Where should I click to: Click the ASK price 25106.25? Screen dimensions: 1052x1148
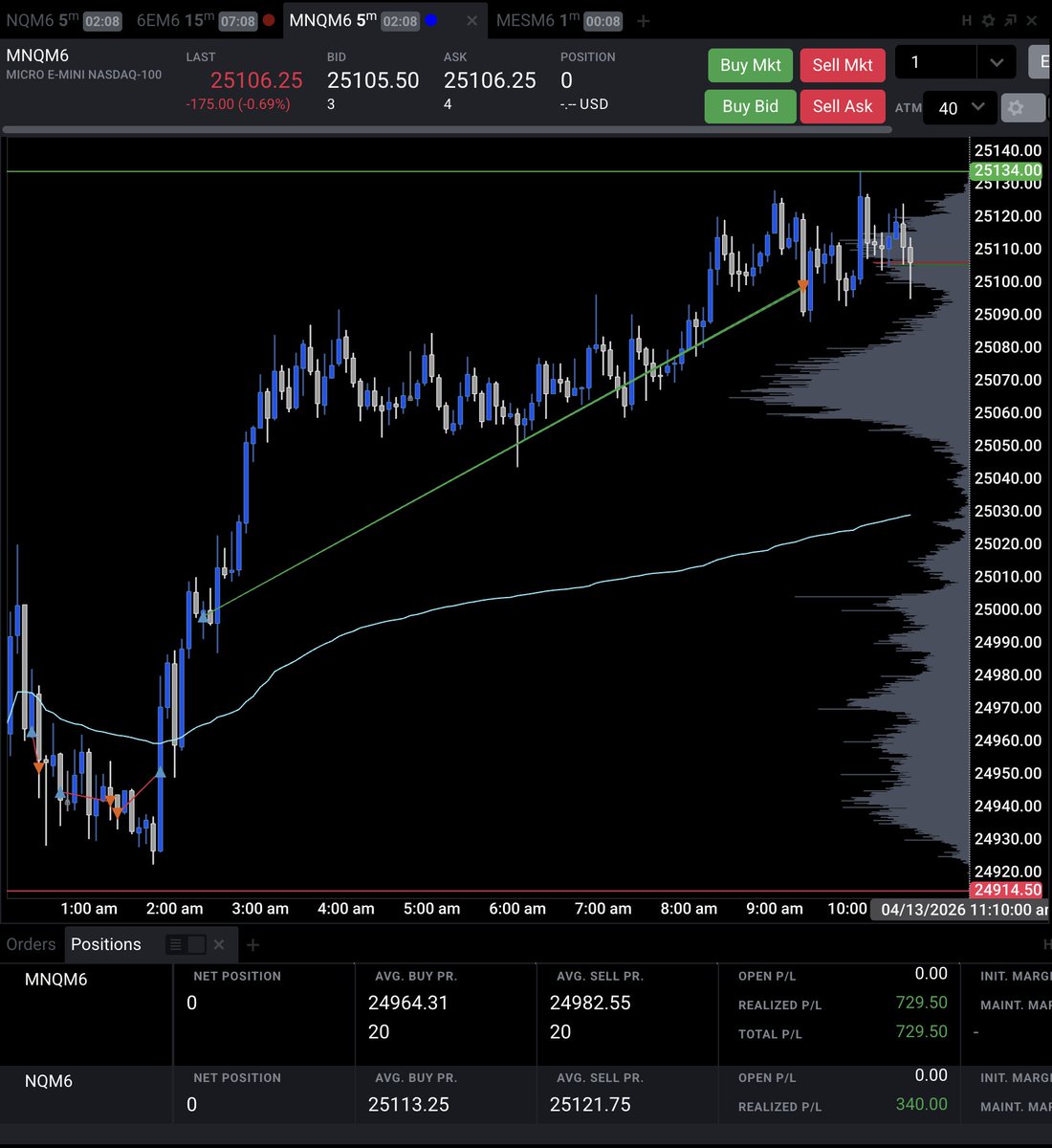tap(490, 80)
